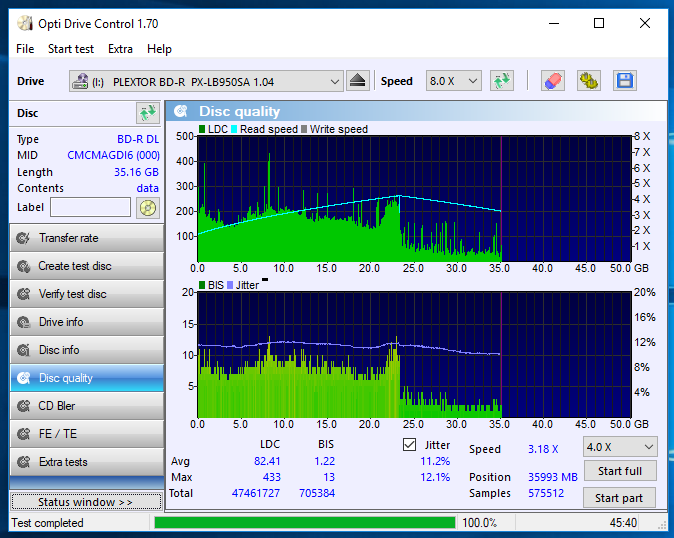Image resolution: width=674 pixels, height=538 pixels.
Task: Refresh disc info with green arrows icon
Action: tap(148, 113)
